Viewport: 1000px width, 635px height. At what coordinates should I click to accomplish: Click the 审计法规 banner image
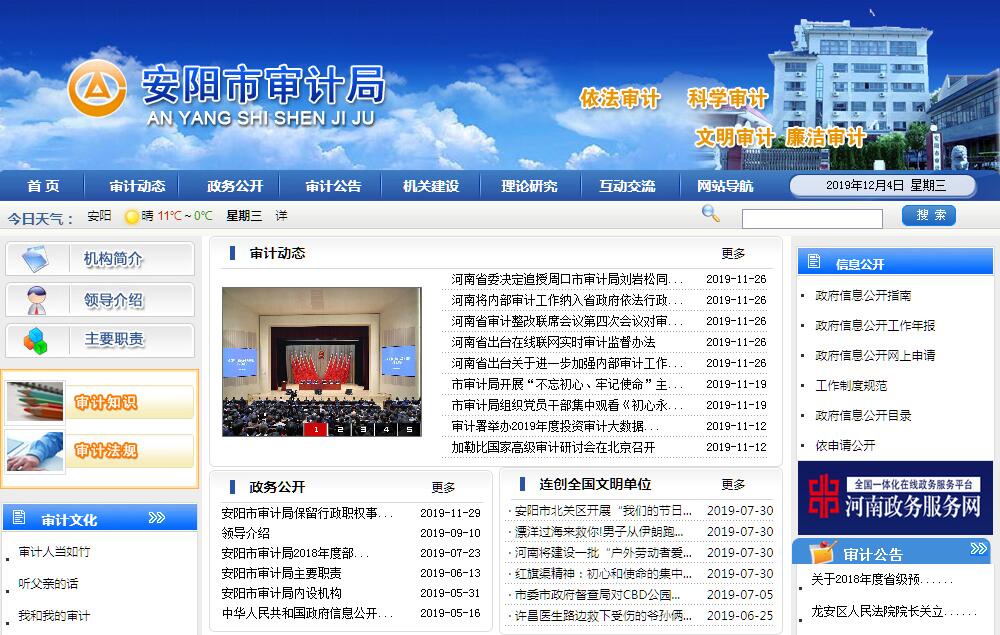click(100, 450)
